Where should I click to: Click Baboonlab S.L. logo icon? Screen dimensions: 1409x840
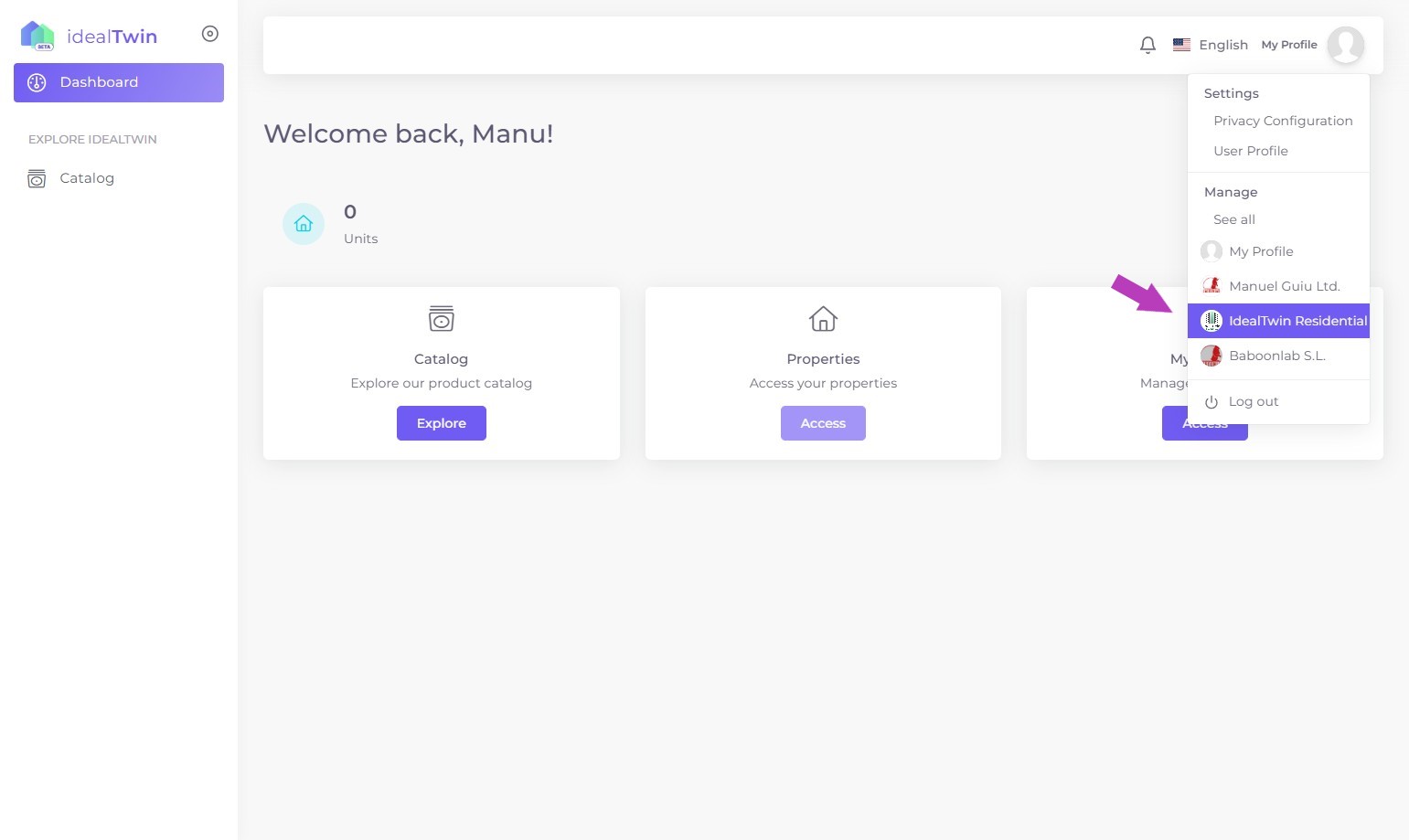pos(1212,356)
